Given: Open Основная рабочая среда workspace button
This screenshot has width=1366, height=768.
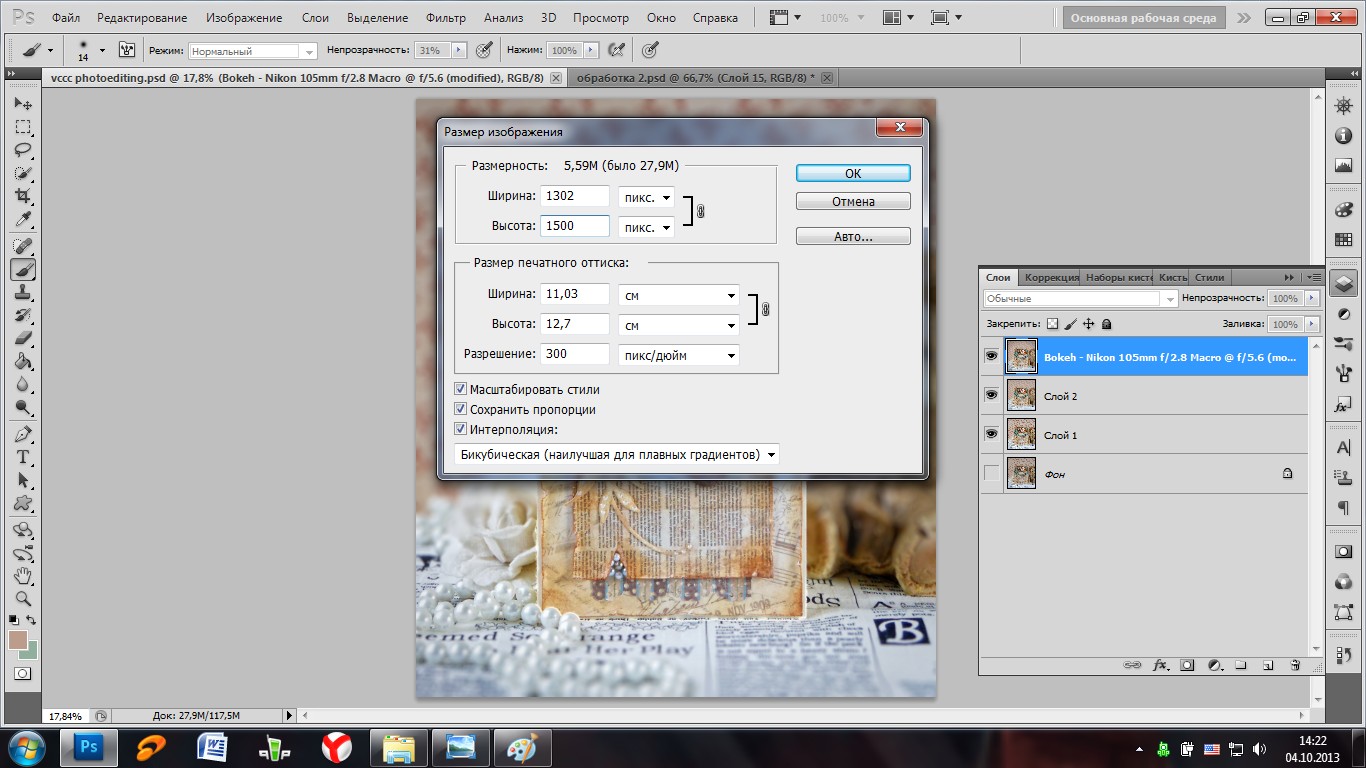Looking at the screenshot, I should (x=1143, y=18).
